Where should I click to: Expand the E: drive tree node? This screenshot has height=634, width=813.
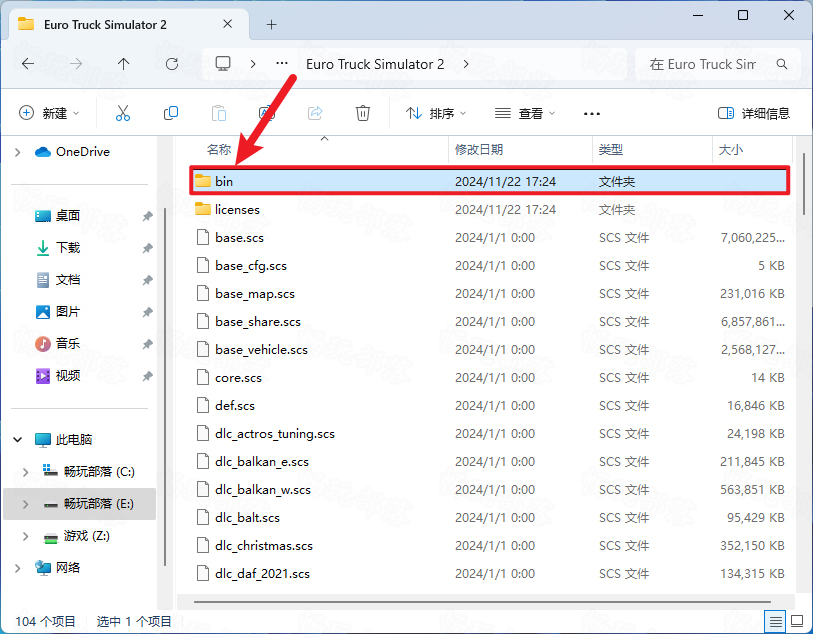pyautogui.click(x=25, y=504)
